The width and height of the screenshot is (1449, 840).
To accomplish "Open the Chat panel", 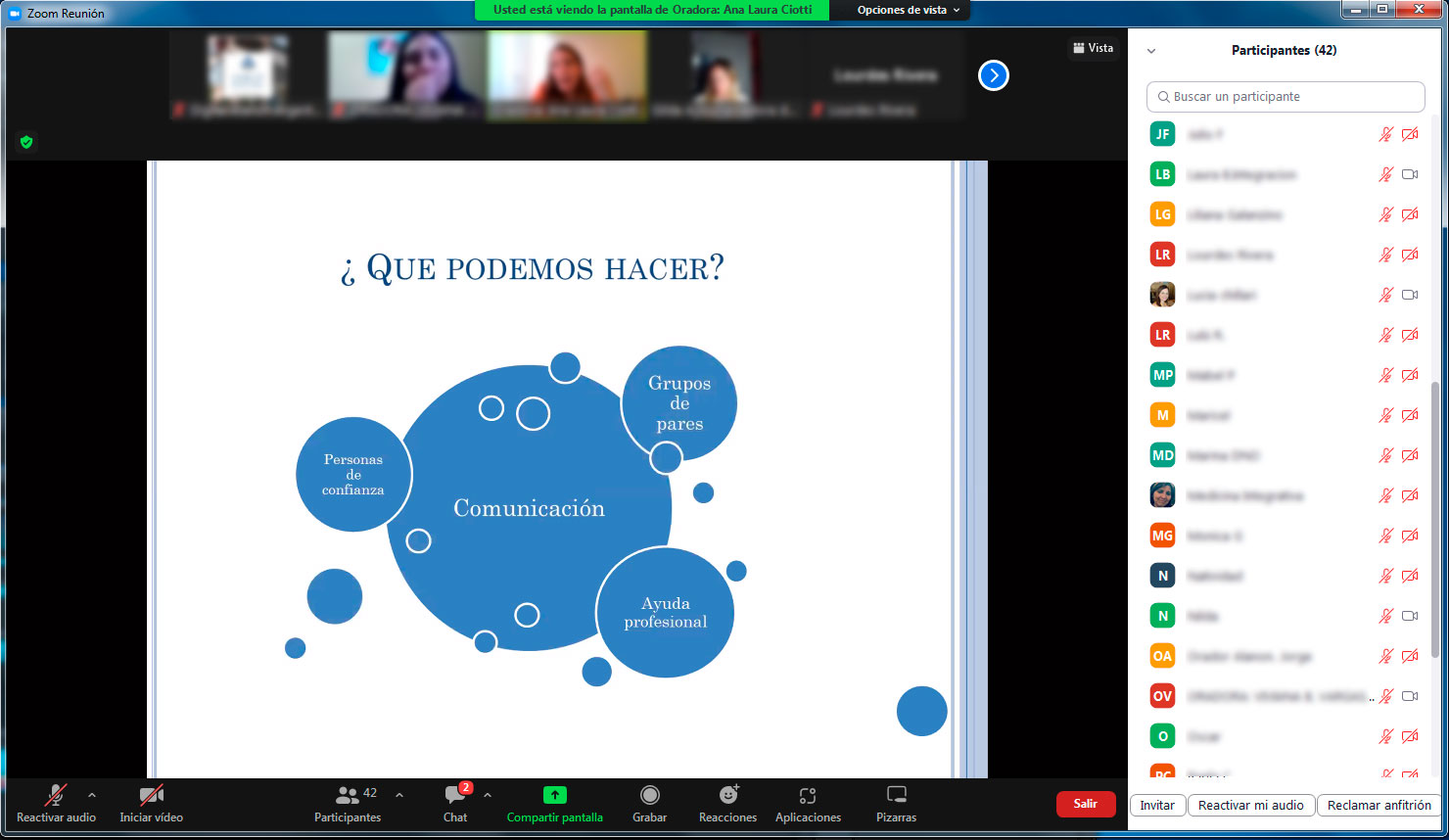I will [x=455, y=796].
